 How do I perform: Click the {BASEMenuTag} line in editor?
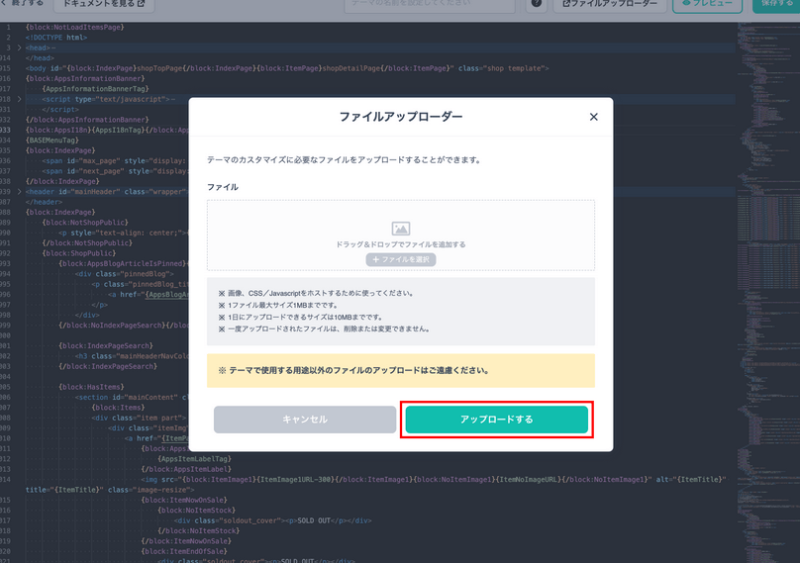[x=50, y=140]
